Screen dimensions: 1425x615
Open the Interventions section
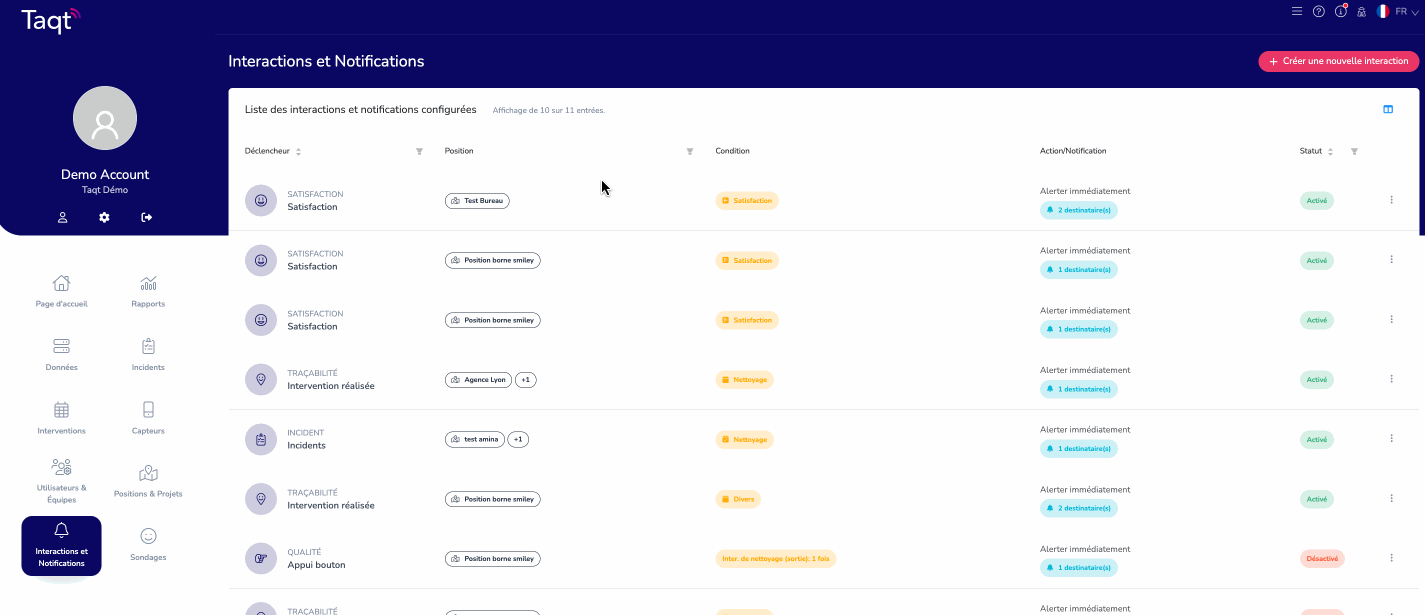(61, 418)
